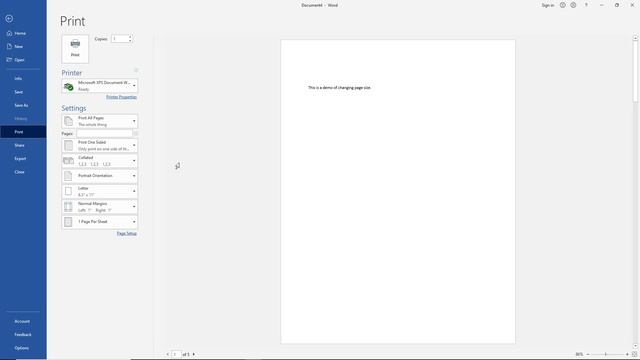Click the Print One Sided page icon
Screen dimensions: 640x360
point(69,146)
